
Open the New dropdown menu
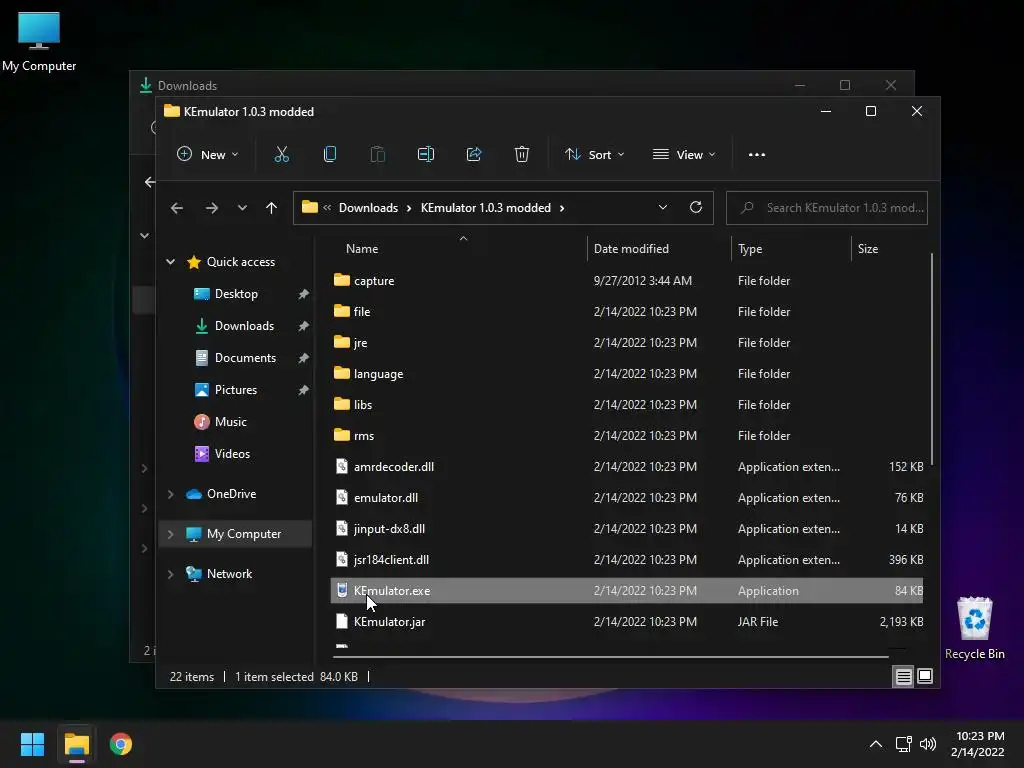tap(208, 155)
